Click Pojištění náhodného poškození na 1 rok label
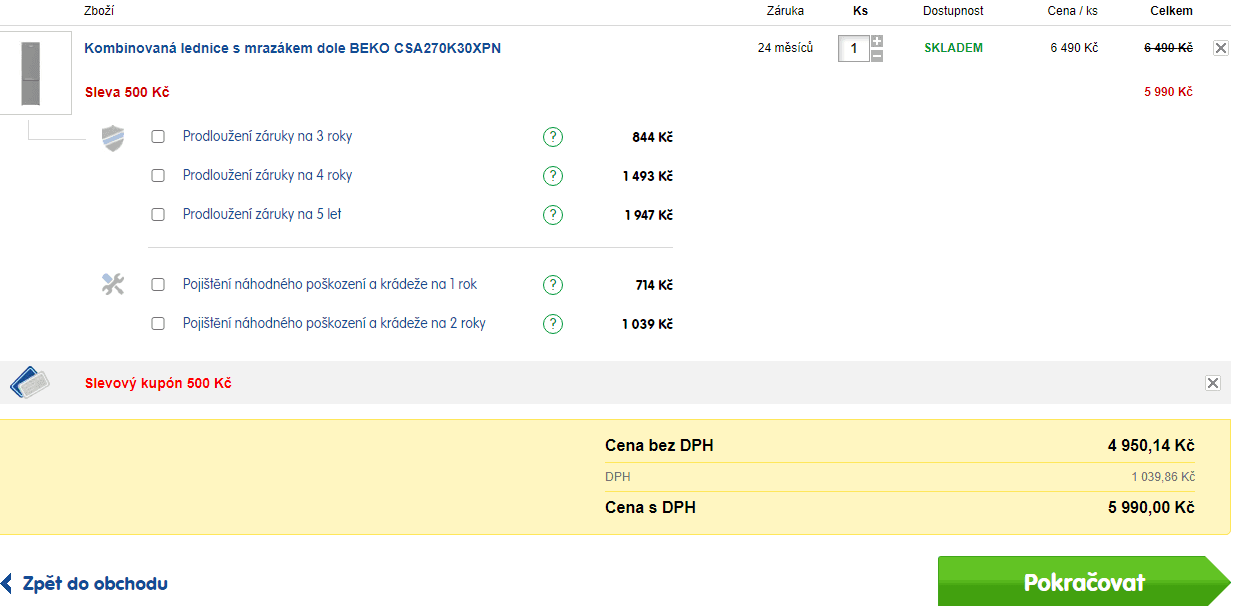Viewport: 1237px width, 606px height. click(330, 285)
